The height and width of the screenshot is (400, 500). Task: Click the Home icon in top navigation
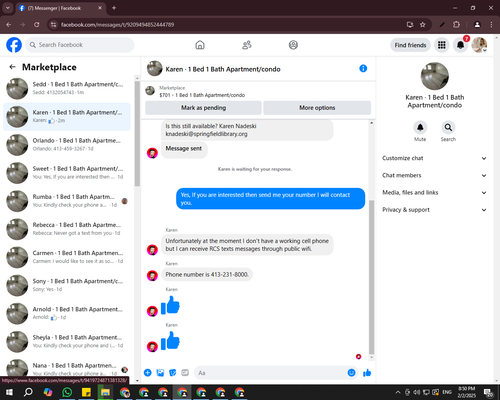pos(200,45)
